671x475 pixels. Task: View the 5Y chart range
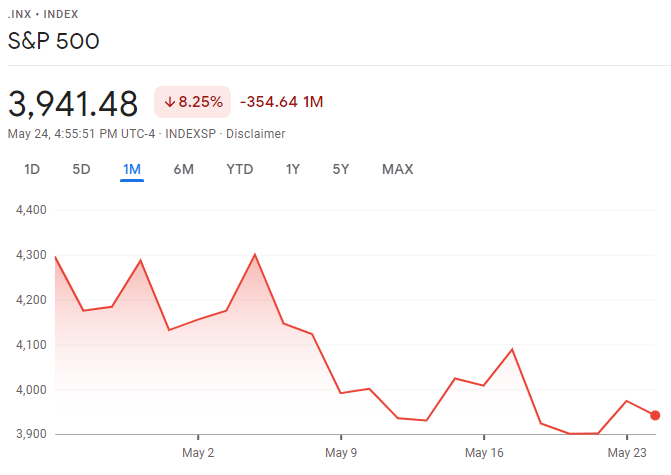(341, 169)
